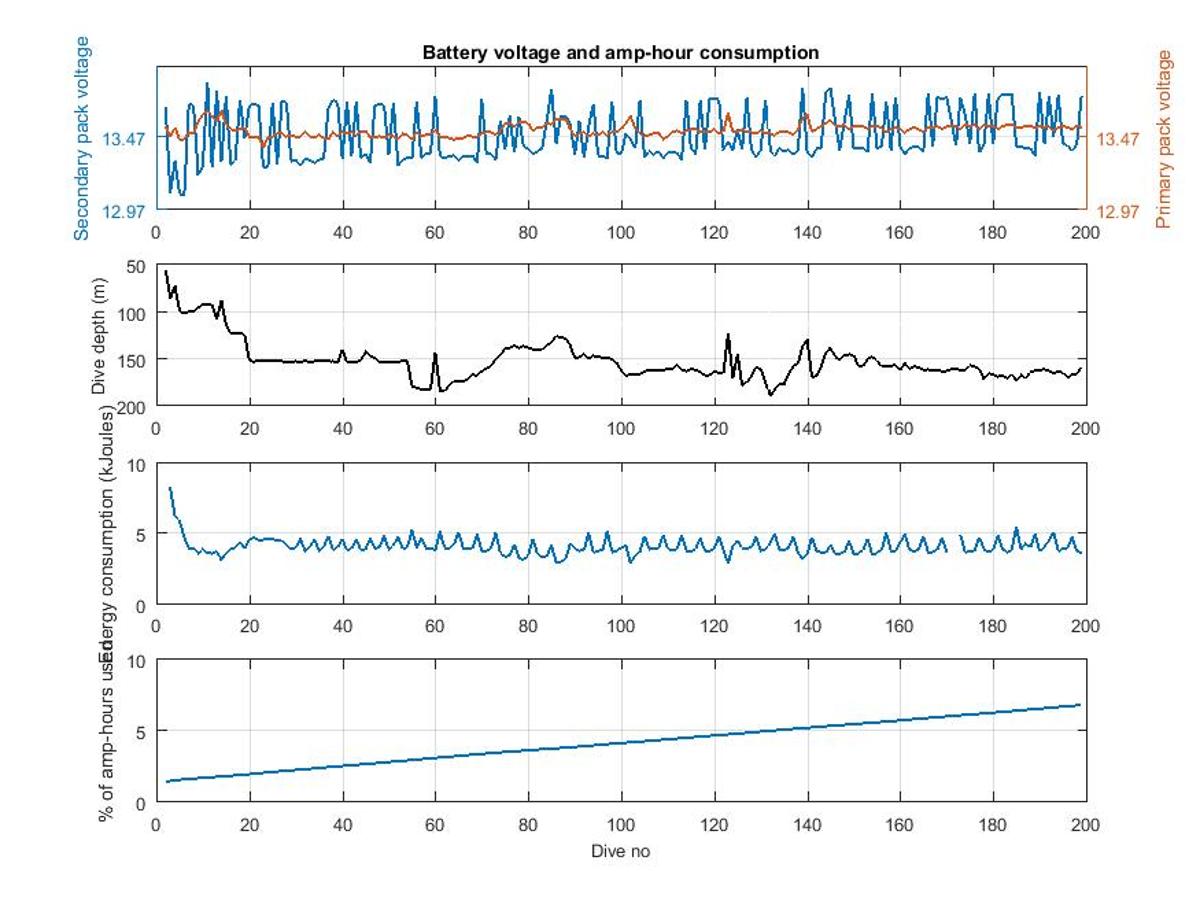Click x-axis tick 60 under the voltage plot
This screenshot has height=900, width=1200.
435,231
